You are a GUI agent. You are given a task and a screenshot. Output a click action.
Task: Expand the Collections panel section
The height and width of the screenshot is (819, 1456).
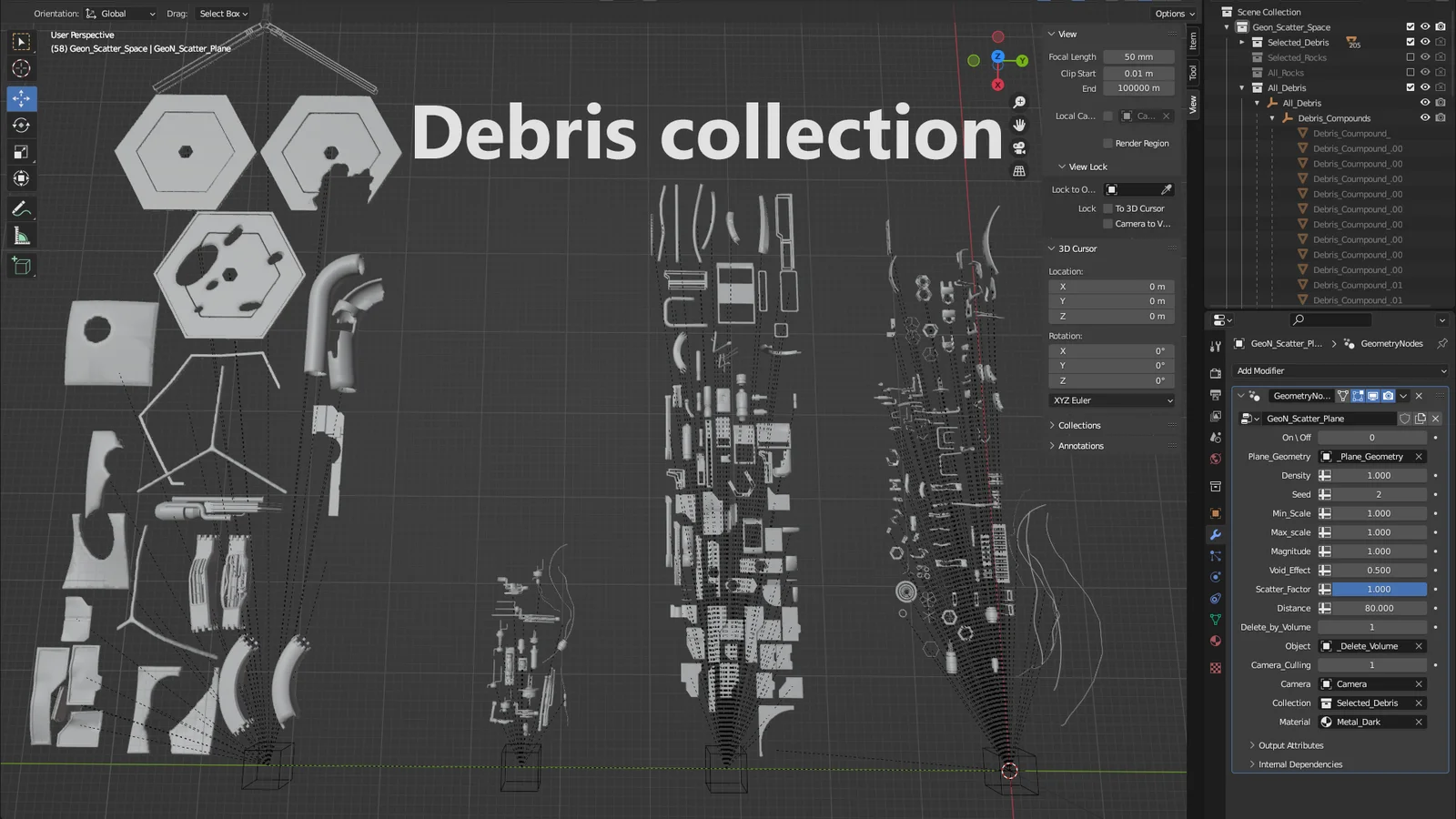1078,426
